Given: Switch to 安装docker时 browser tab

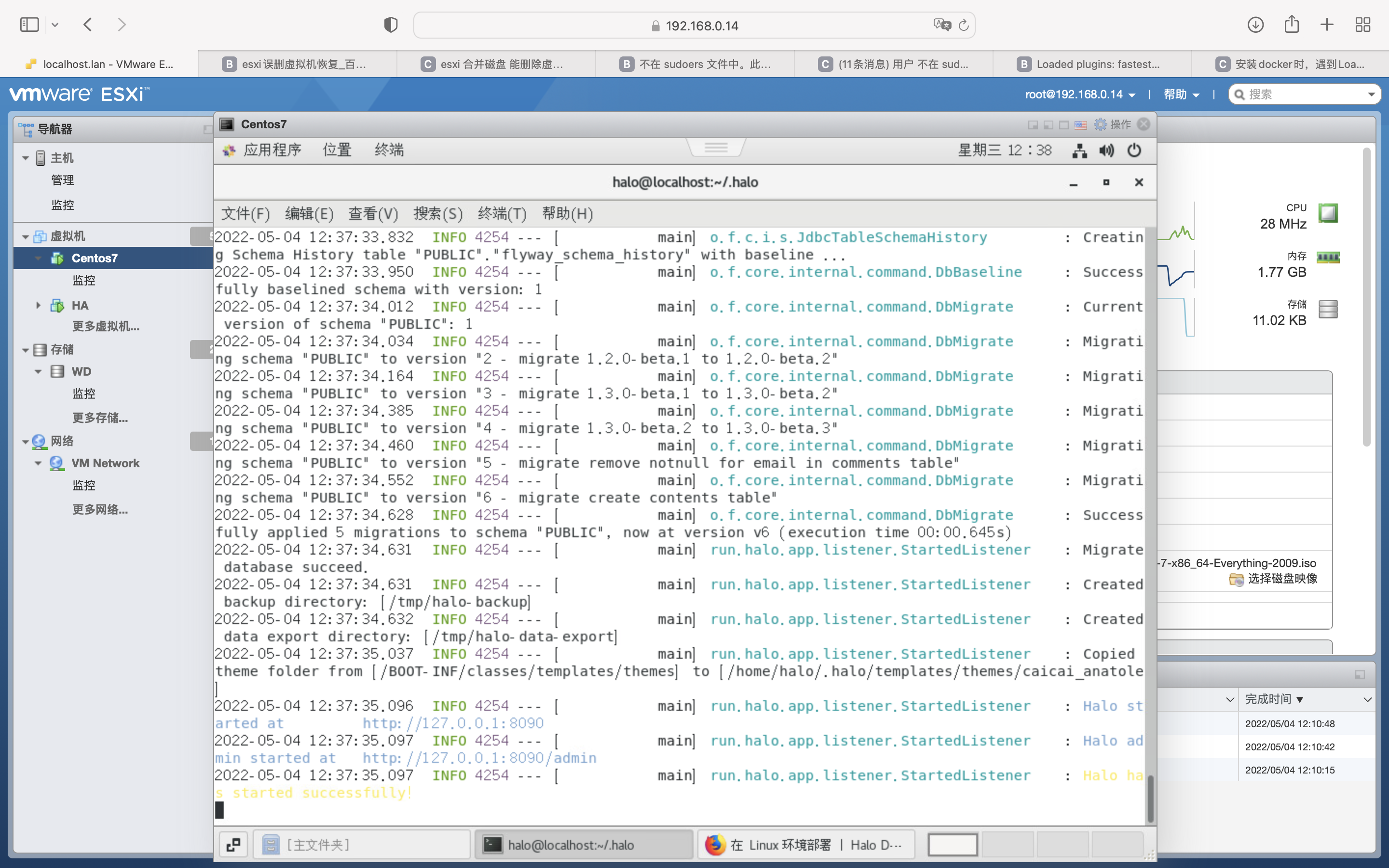Looking at the screenshot, I should 1290,64.
